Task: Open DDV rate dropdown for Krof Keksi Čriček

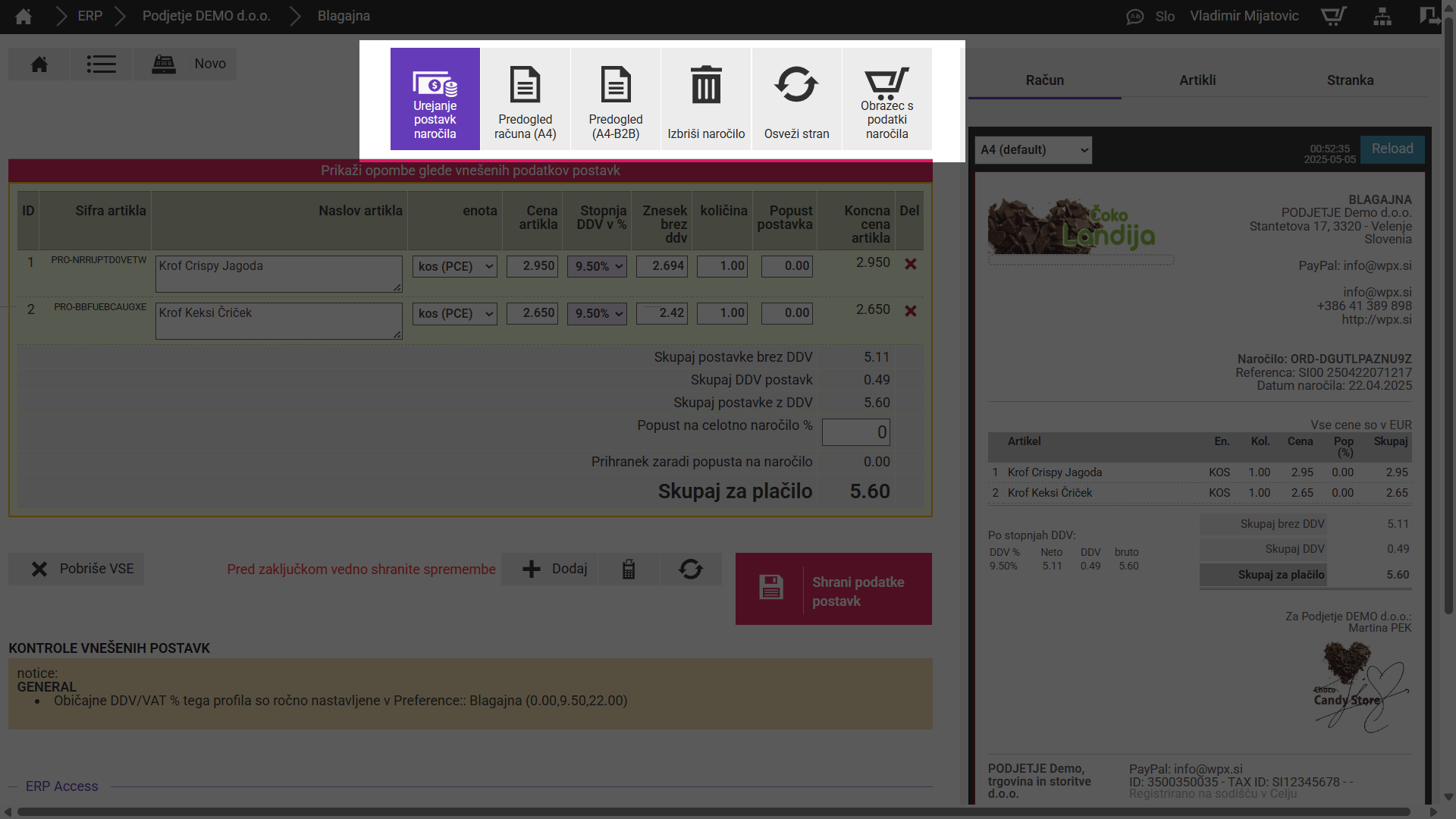Action: click(598, 314)
